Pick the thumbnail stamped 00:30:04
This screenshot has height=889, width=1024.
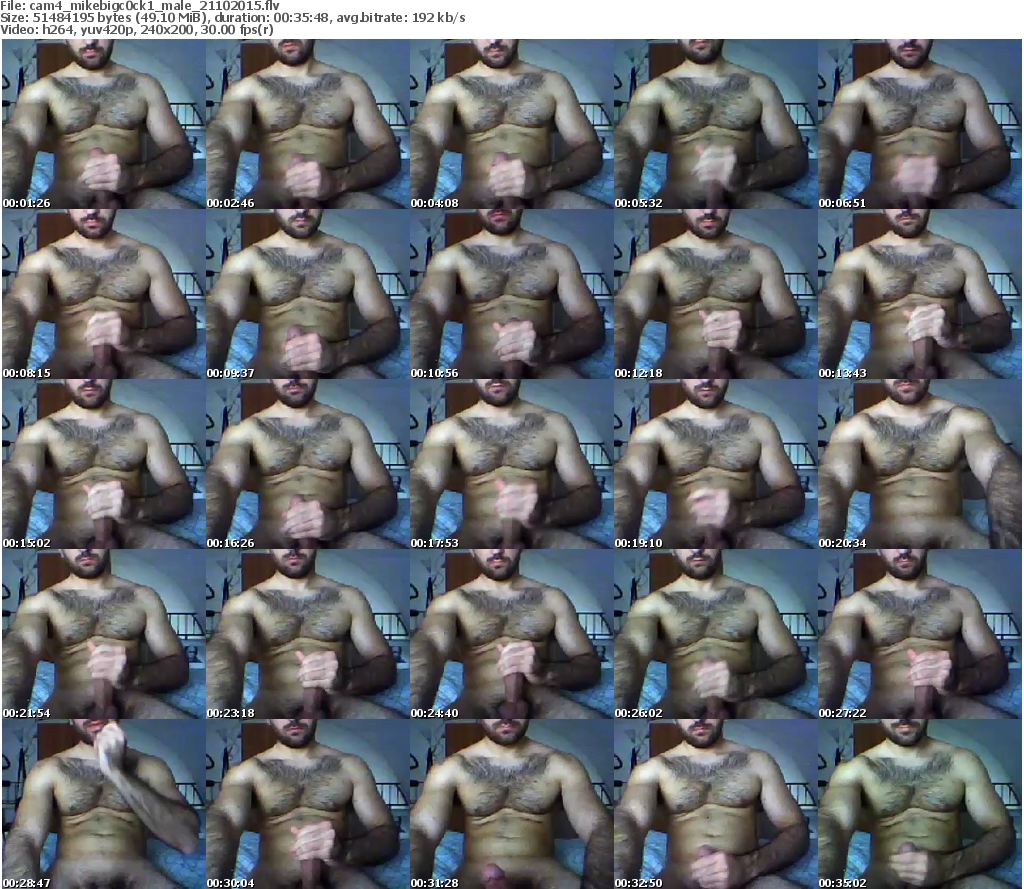[x=308, y=804]
